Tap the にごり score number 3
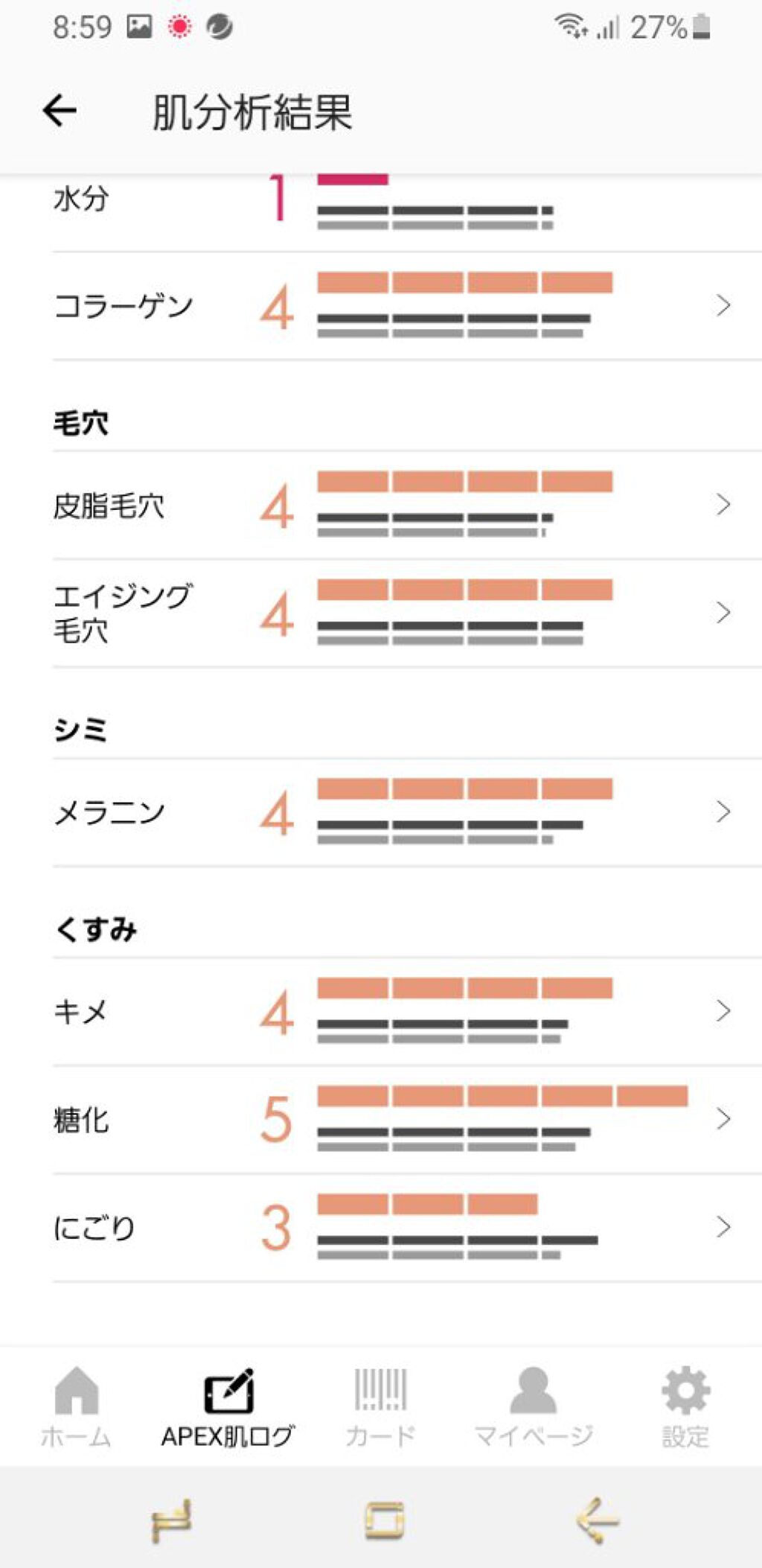Screen dimensions: 762x1568 pos(276,1228)
